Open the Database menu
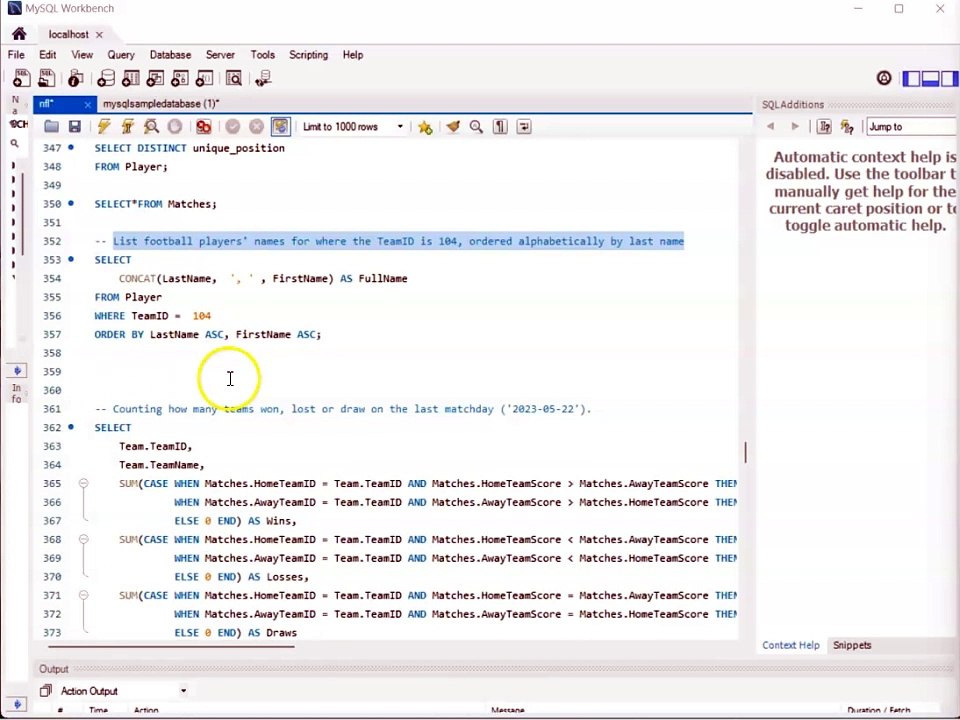 coord(170,54)
